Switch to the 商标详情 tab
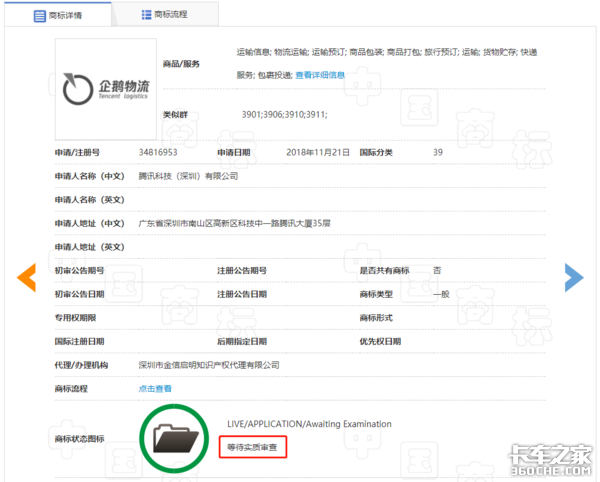 (x=58, y=15)
